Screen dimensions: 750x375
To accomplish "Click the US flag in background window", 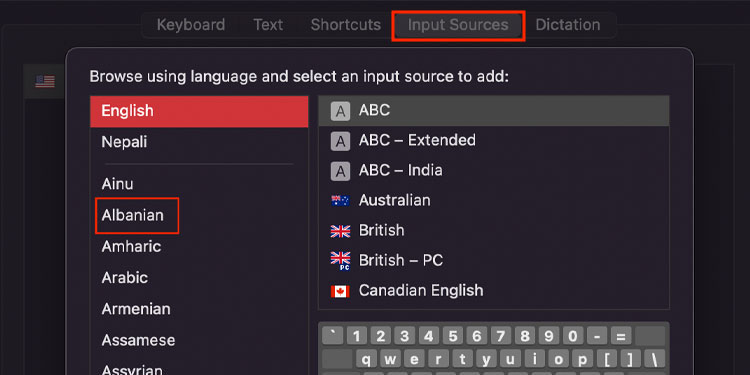I will coord(45,82).
